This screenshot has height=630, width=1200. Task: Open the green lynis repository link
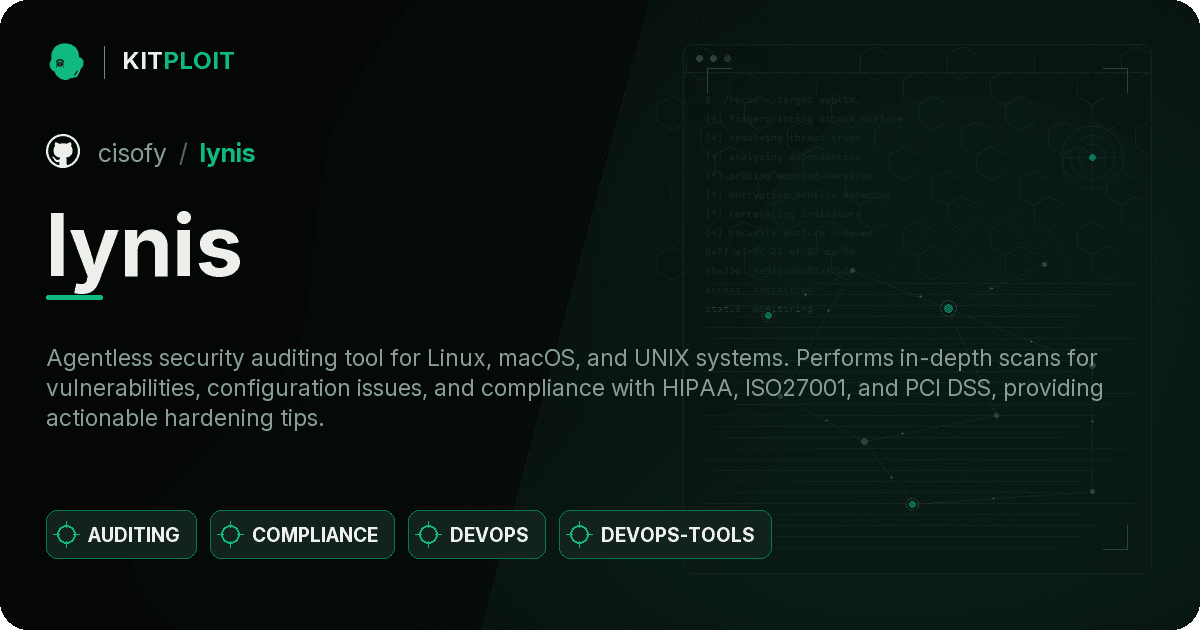(227, 153)
